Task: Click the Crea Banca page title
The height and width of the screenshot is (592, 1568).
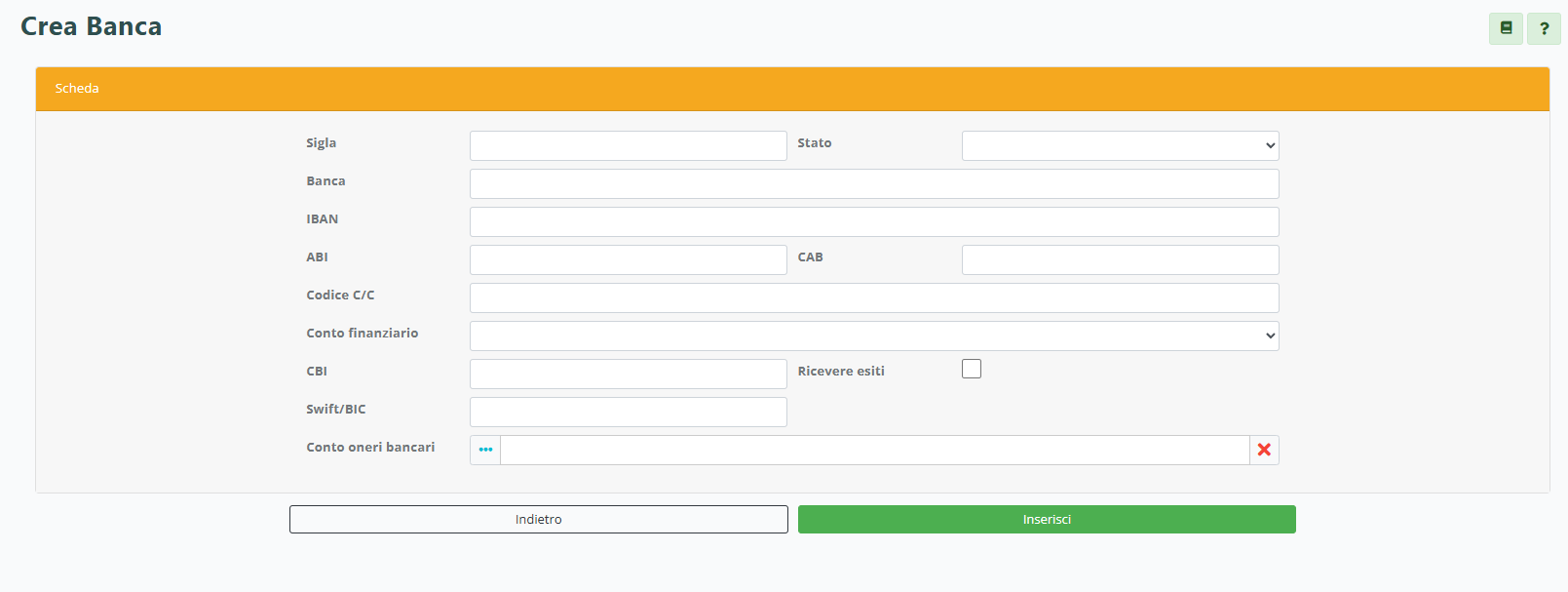Action: 92,26
